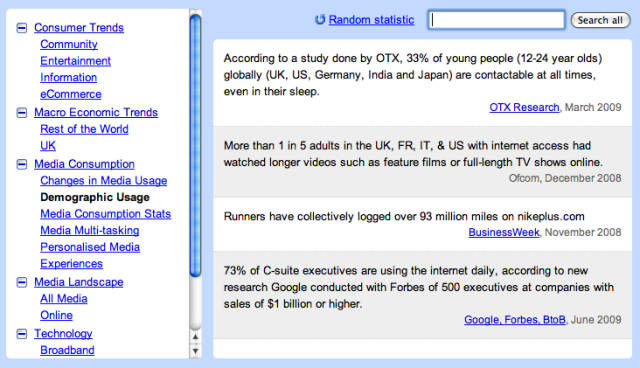Open the Google, Forbes, BtoB source link
640x368 pixels.
[x=515, y=319]
